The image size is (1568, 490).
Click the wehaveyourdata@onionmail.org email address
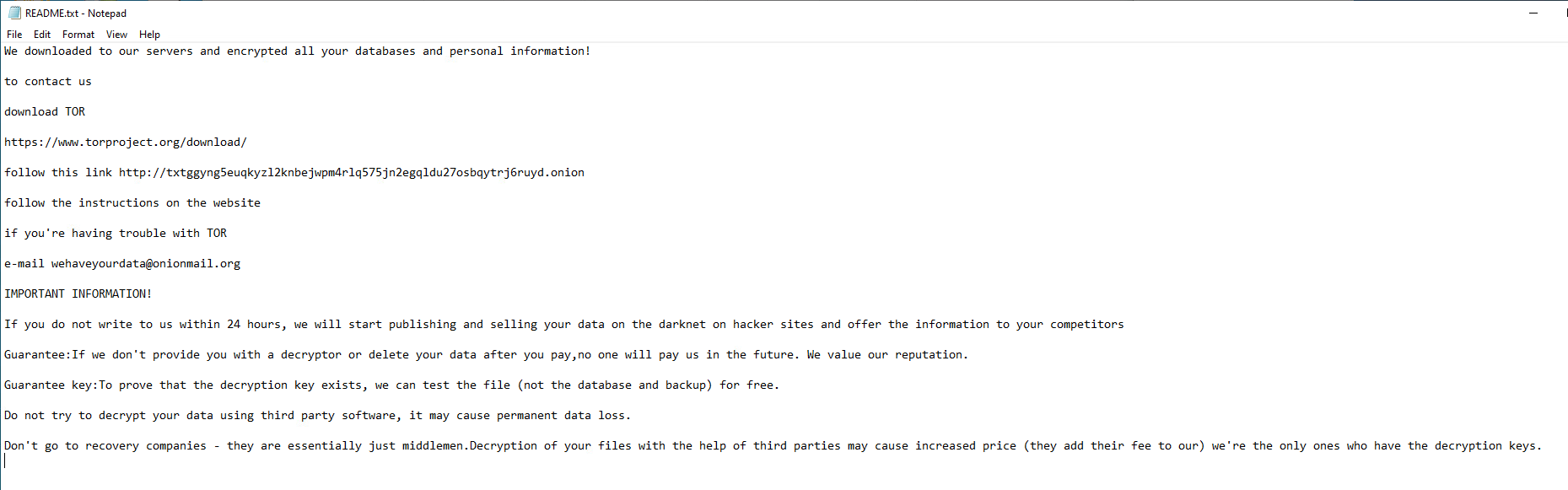click(146, 264)
